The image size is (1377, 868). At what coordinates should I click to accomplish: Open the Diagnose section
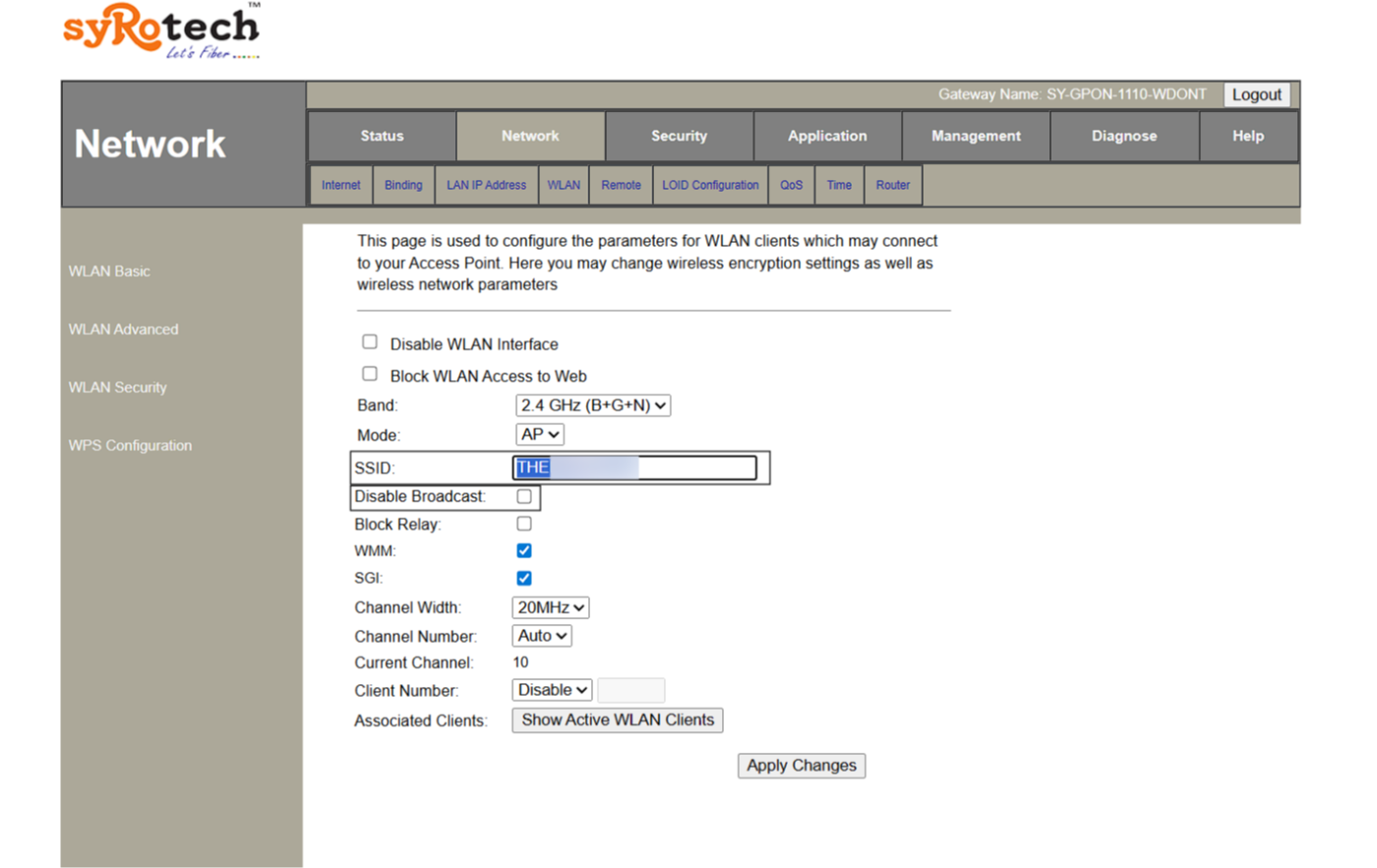click(1124, 136)
